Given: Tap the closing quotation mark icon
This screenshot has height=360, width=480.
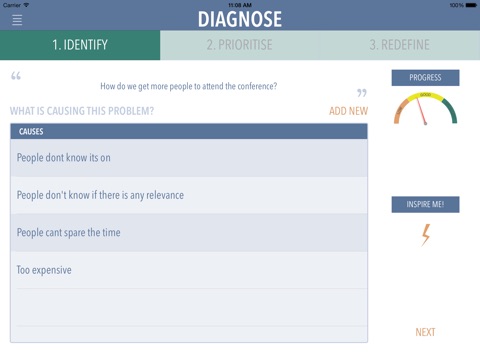Looking at the screenshot, I should coord(362,93).
